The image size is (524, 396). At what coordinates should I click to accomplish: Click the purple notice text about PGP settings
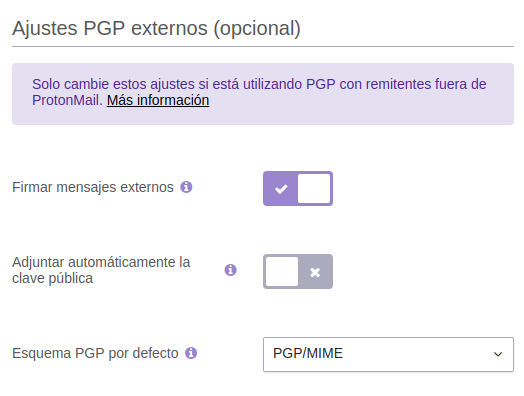pyautogui.click(x=259, y=92)
